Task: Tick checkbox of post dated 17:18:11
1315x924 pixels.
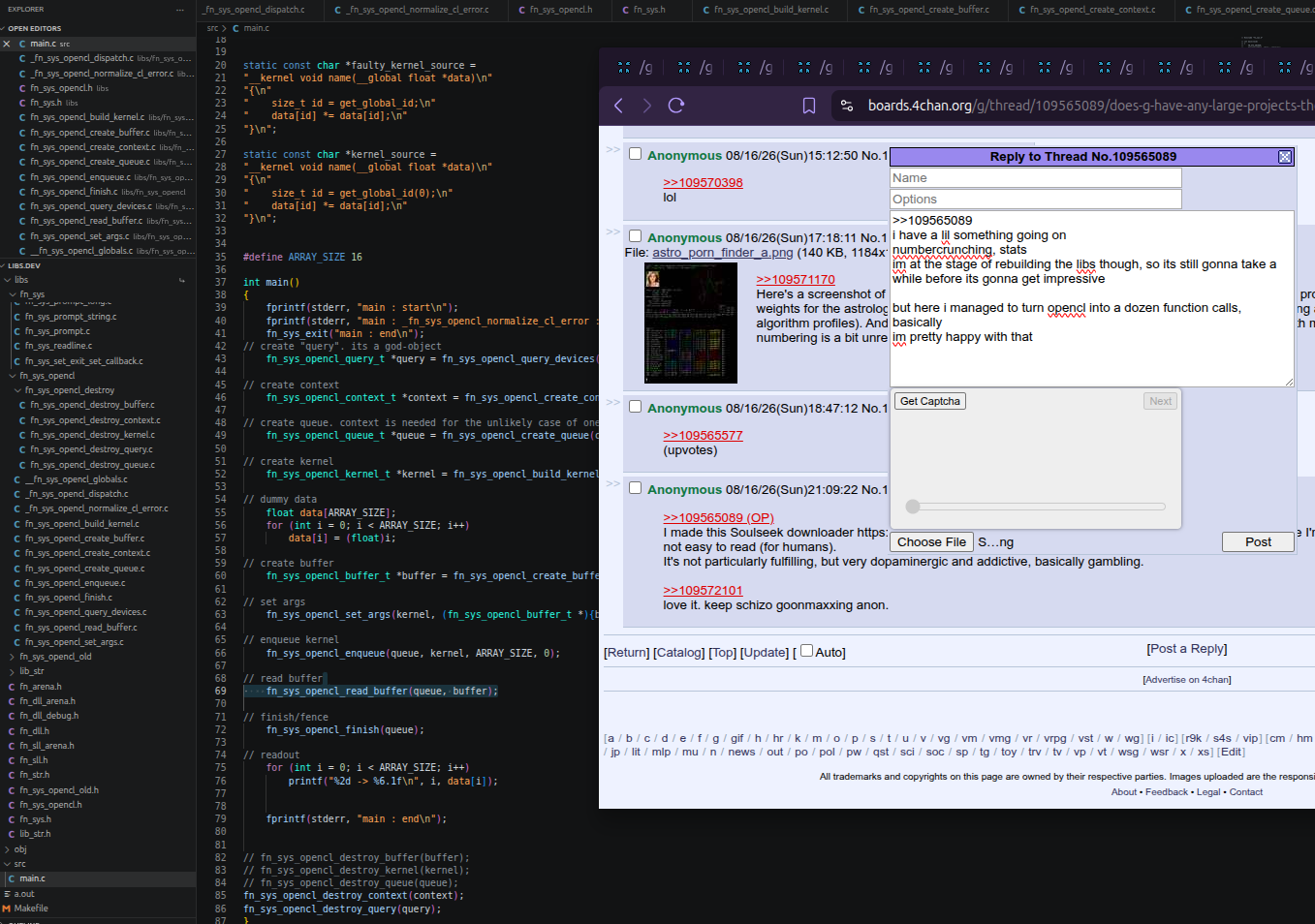Action: (x=636, y=236)
